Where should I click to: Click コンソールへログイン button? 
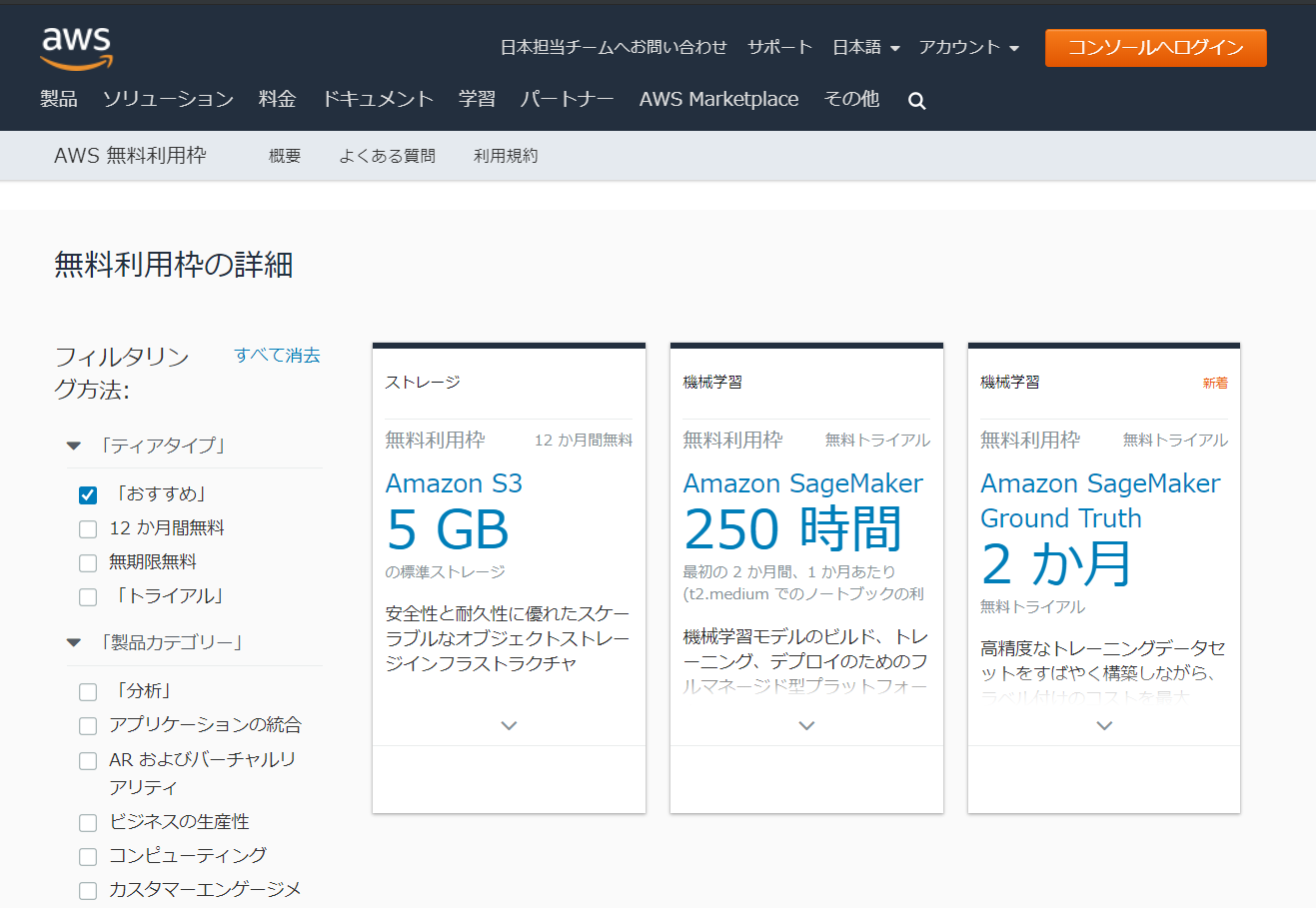click(1156, 48)
